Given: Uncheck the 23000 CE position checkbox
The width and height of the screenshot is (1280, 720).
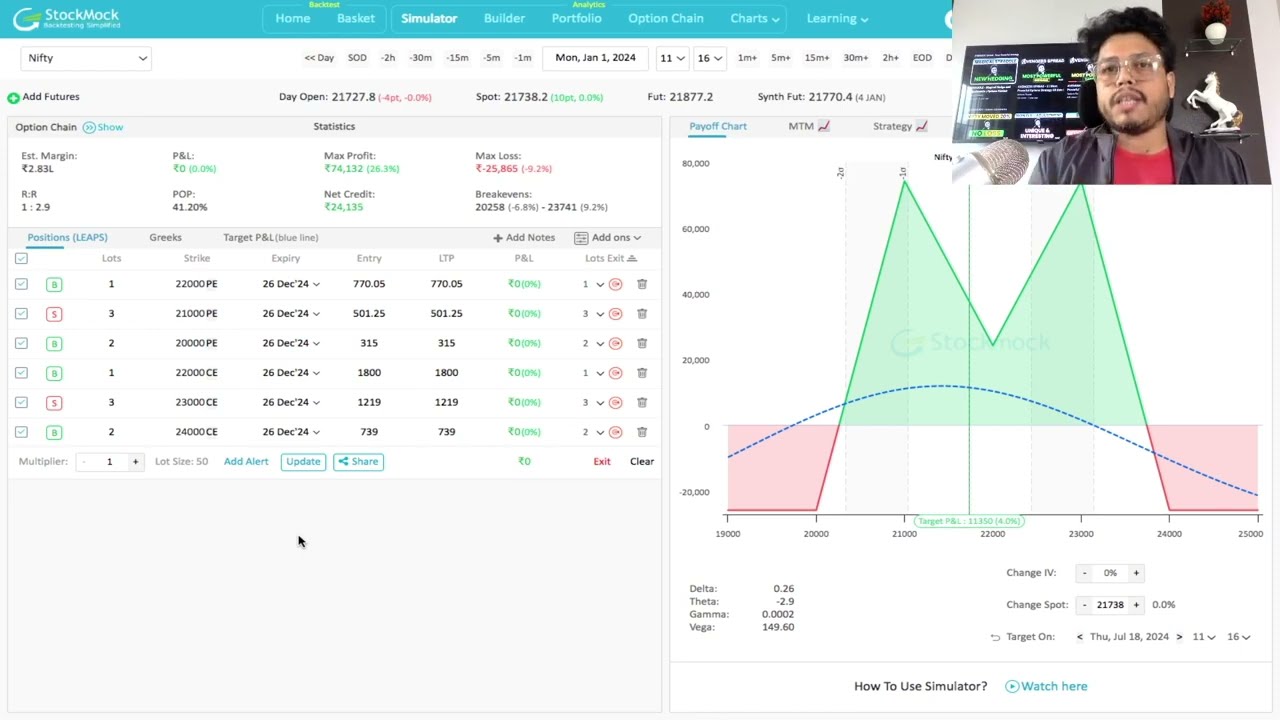Looking at the screenshot, I should pos(21,402).
